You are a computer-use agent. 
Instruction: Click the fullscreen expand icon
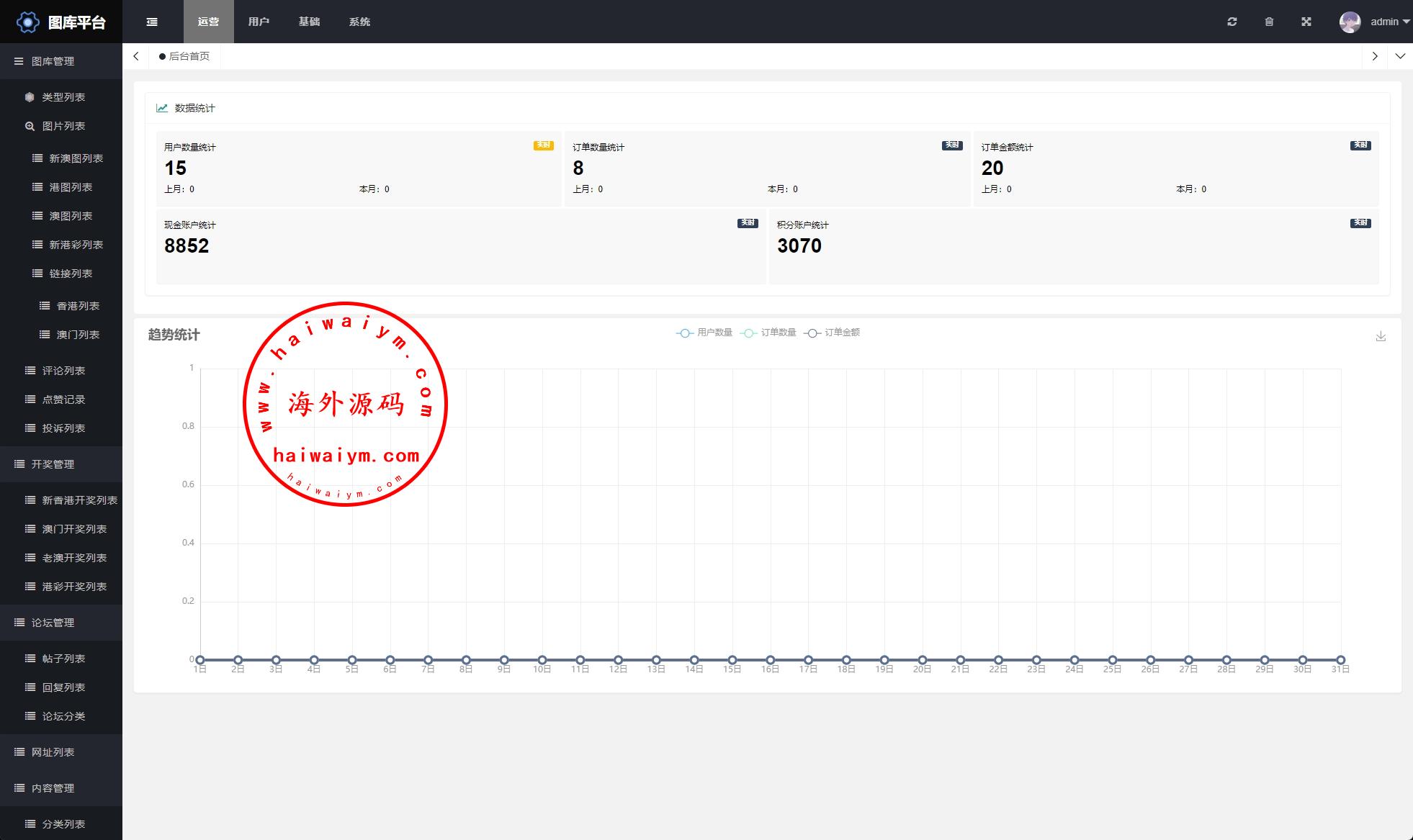(x=1307, y=22)
